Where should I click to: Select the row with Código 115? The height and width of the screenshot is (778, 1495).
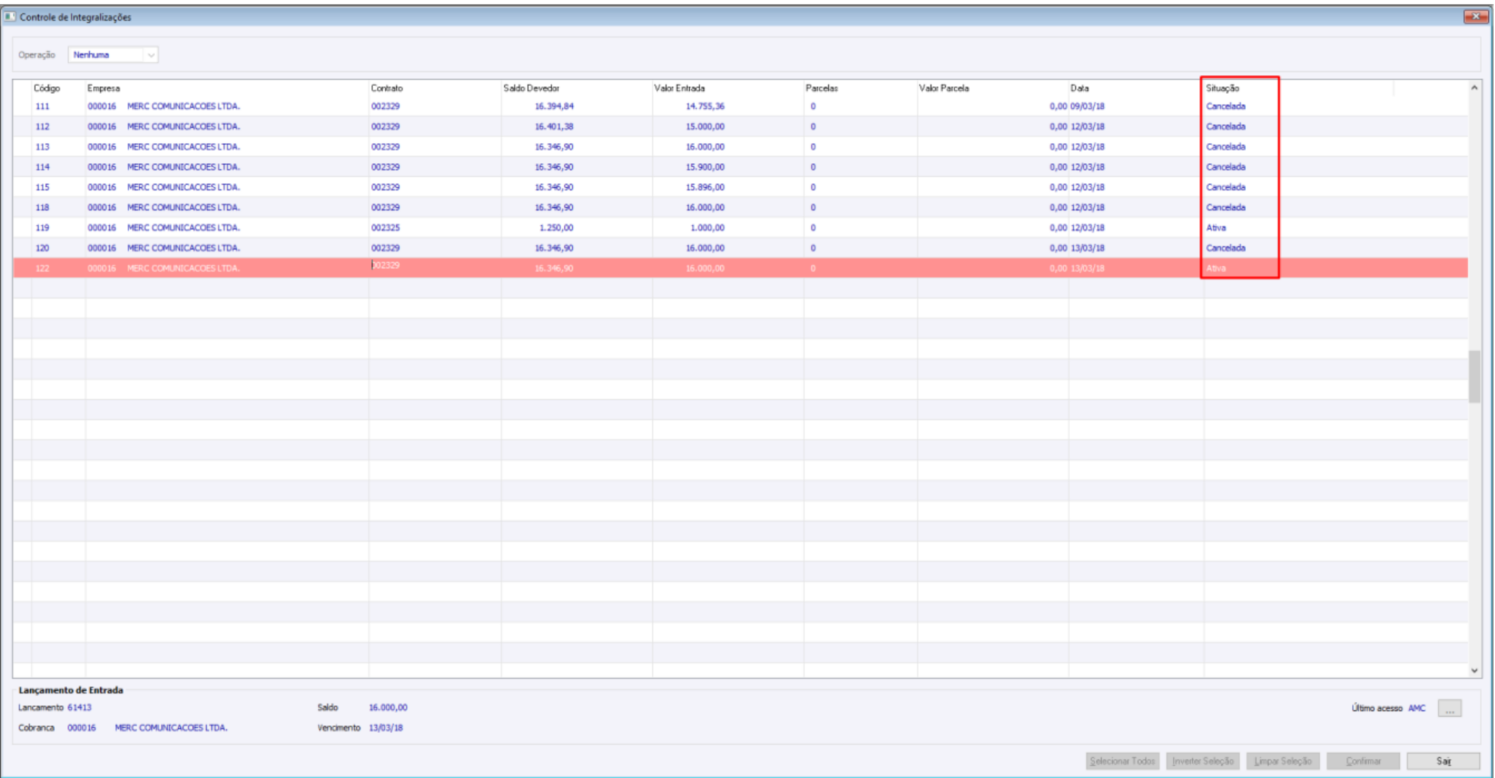click(x=740, y=187)
